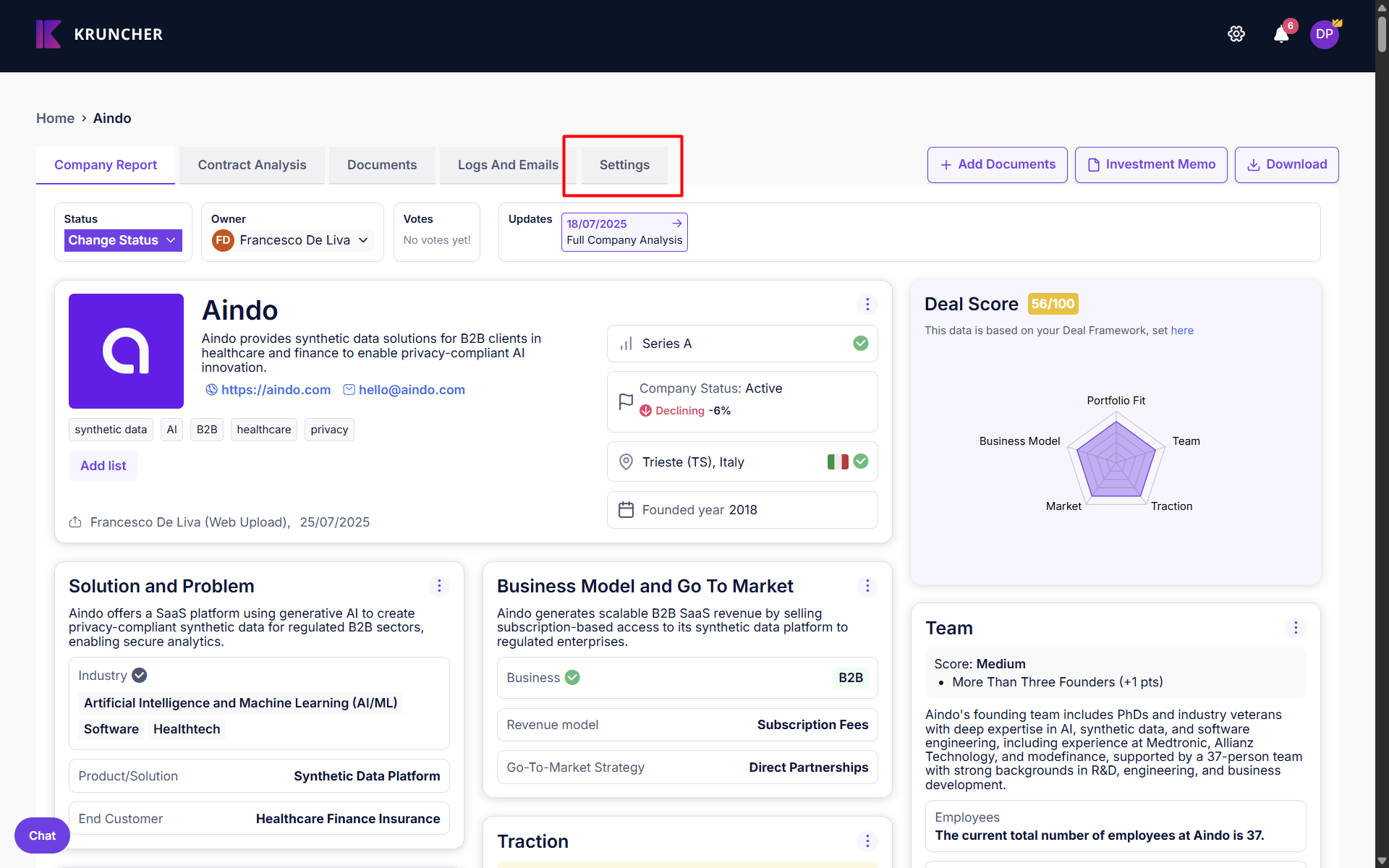Click the Healthtech industry chip
Viewport: 1389px width, 868px height.
(187, 729)
